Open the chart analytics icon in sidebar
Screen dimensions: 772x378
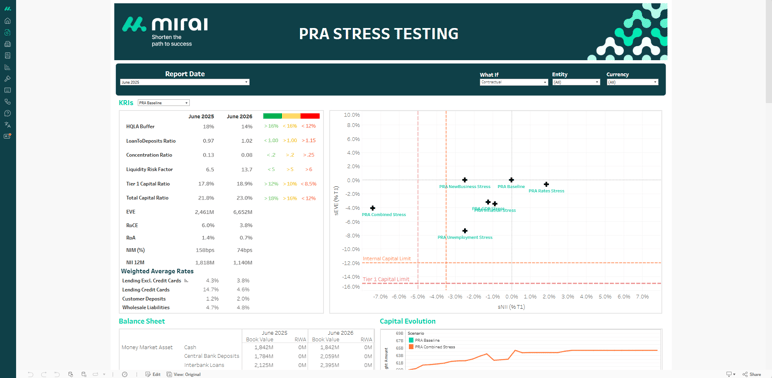pyautogui.click(x=7, y=67)
